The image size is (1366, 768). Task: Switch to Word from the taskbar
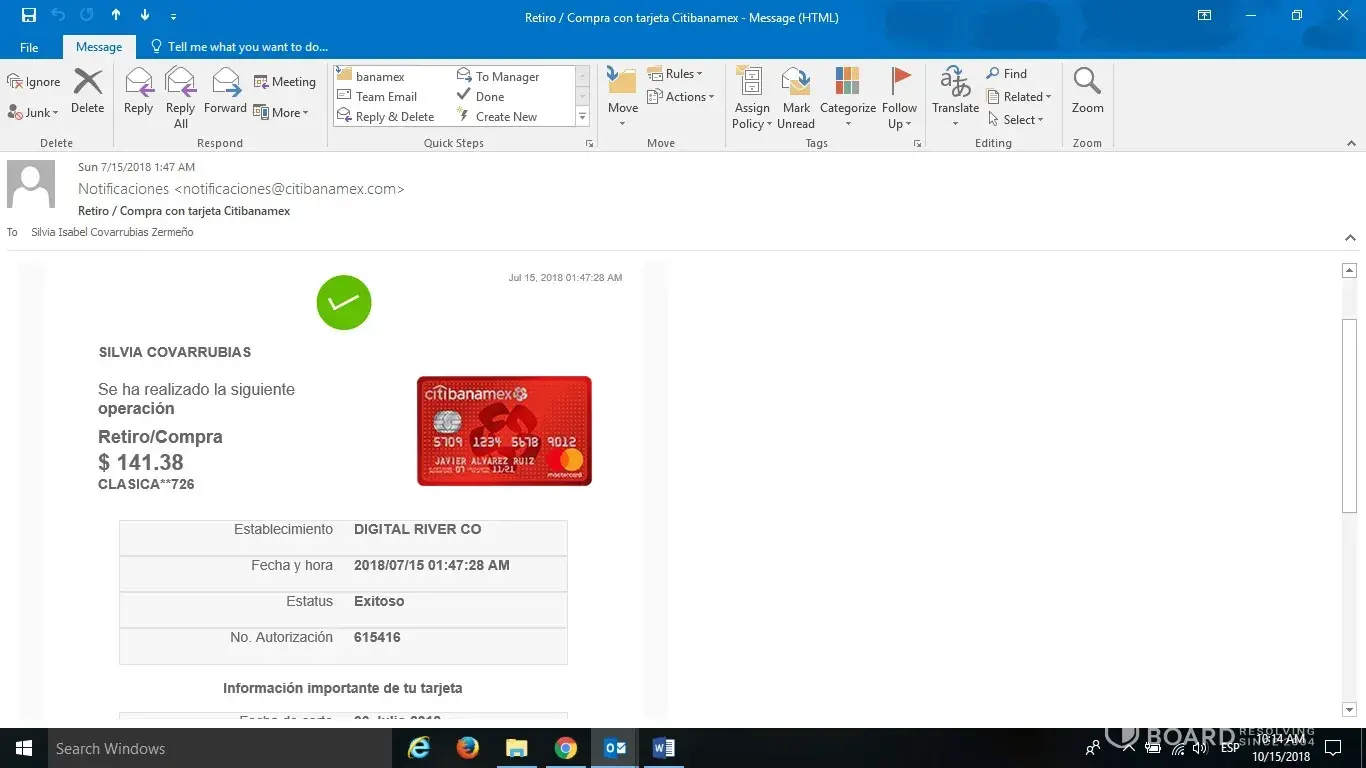click(664, 748)
